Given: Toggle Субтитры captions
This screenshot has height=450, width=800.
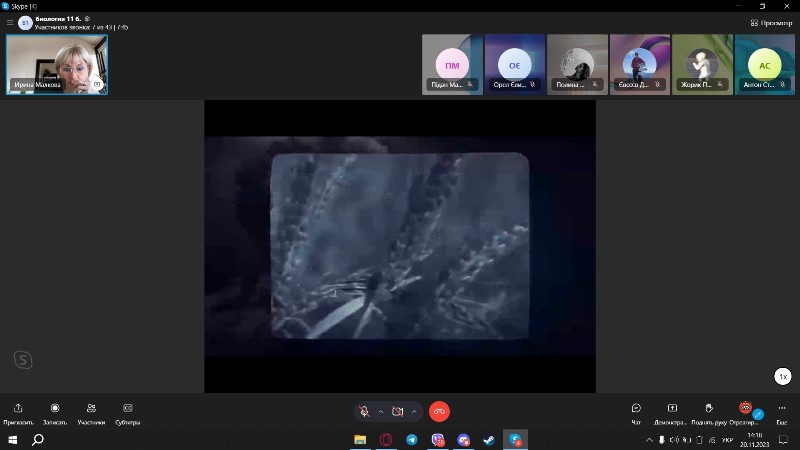Looking at the screenshot, I should click(128, 413).
